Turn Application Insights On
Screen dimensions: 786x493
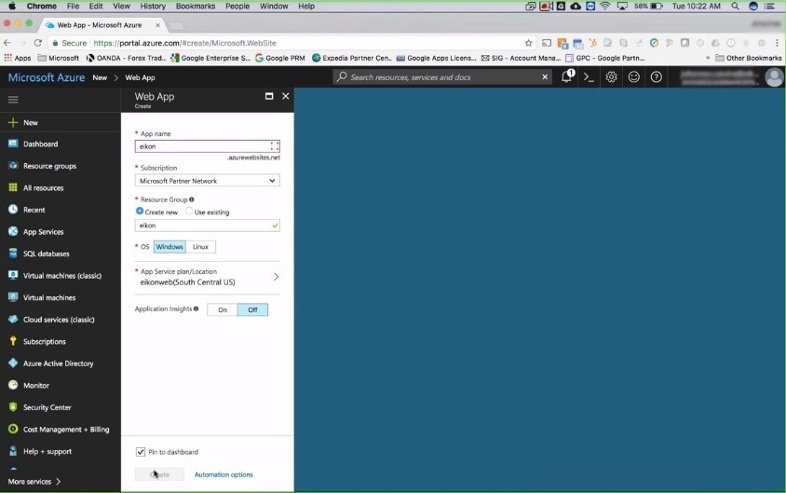[x=222, y=310]
